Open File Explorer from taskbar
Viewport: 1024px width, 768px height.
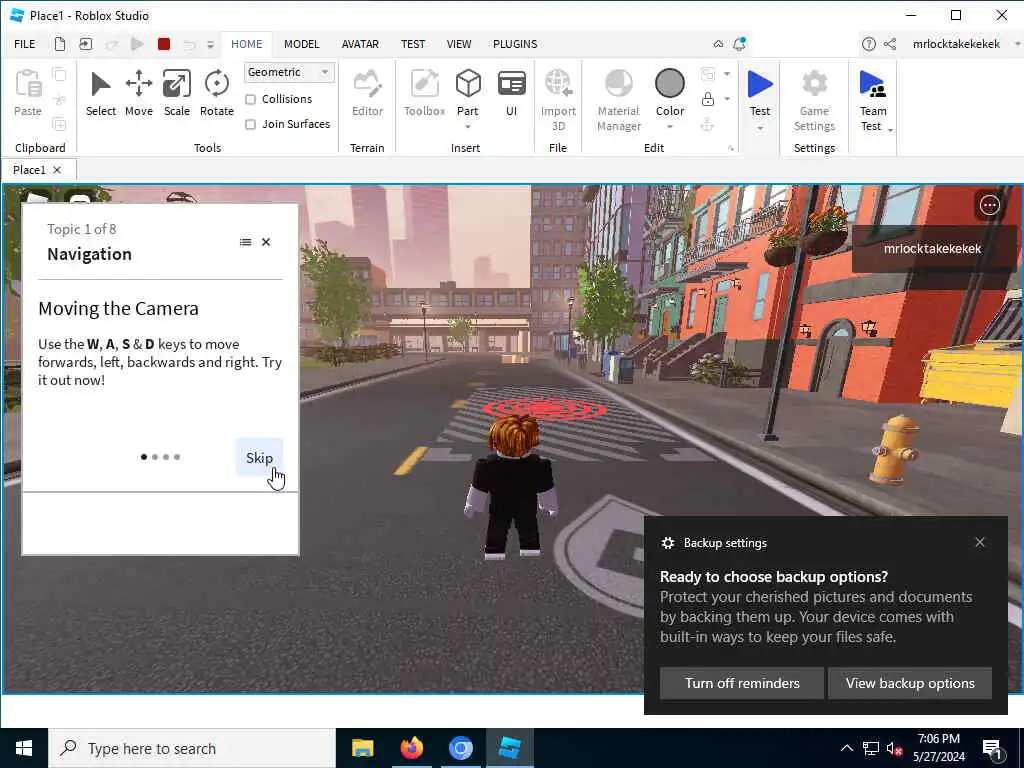click(362, 748)
